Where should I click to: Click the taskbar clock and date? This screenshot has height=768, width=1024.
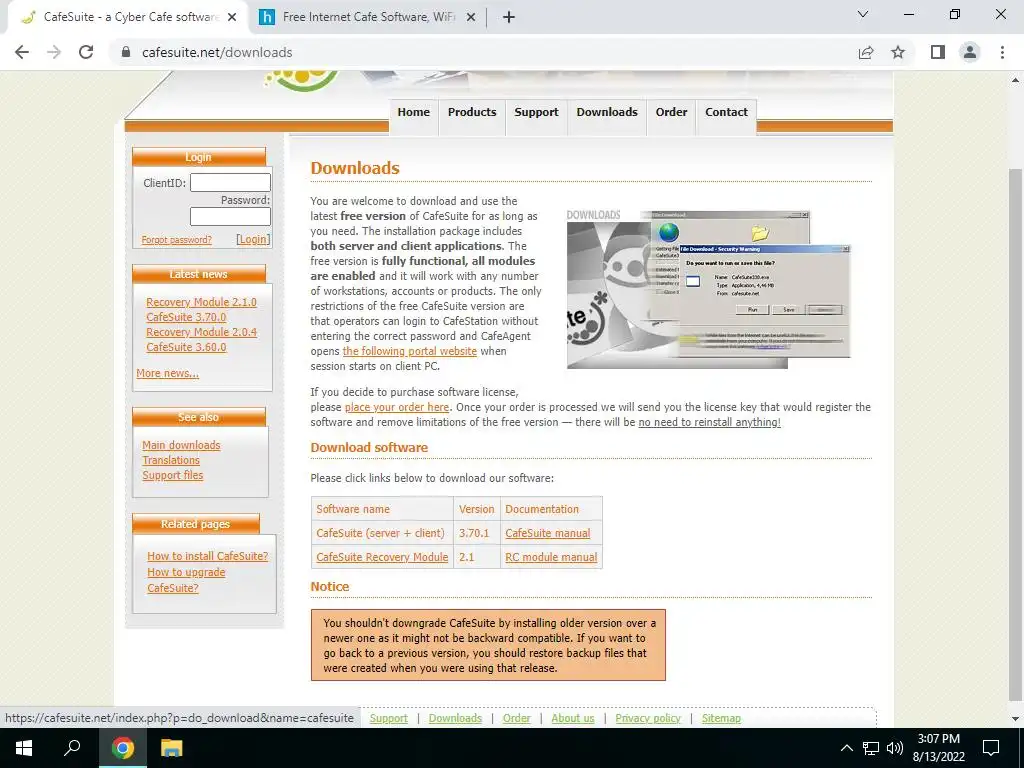point(939,748)
